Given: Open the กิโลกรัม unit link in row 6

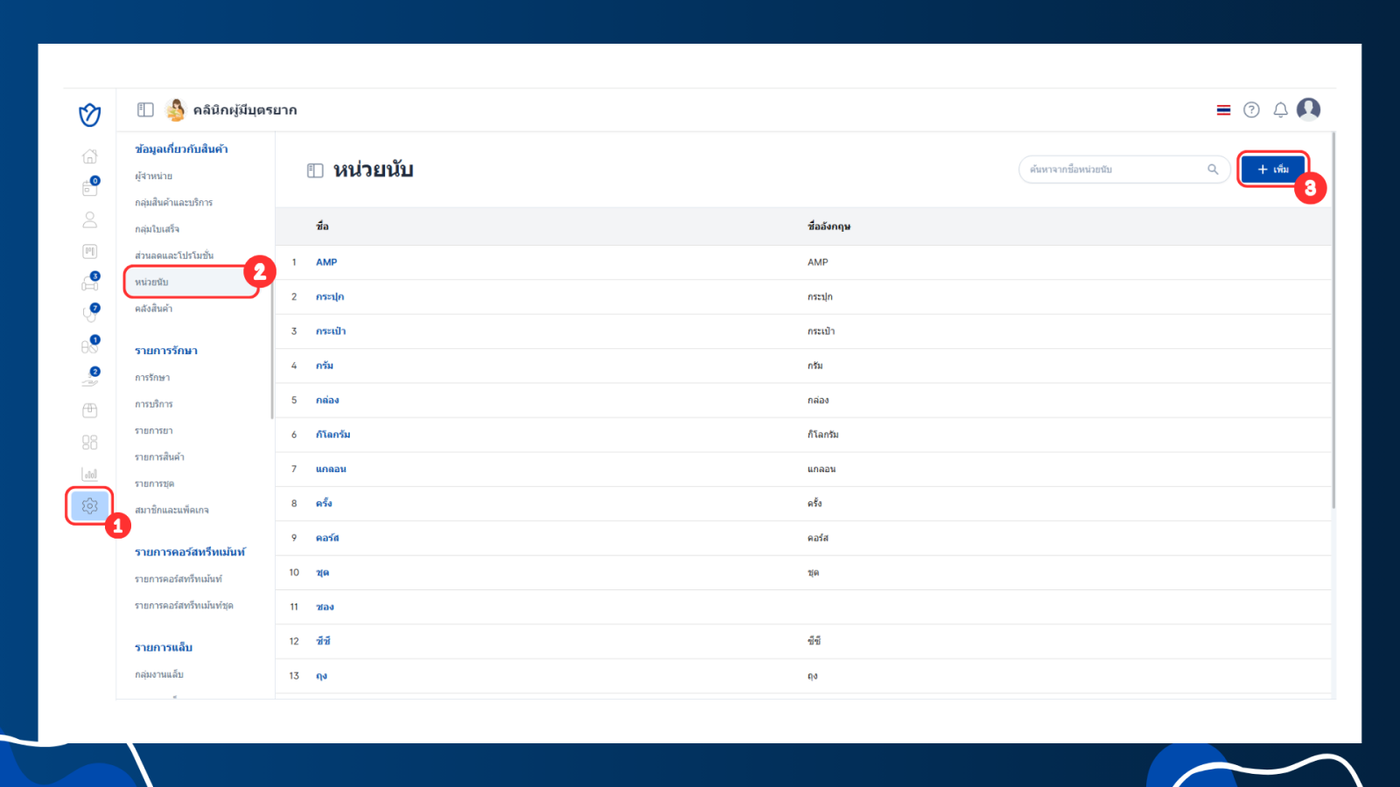Looking at the screenshot, I should coord(333,435).
